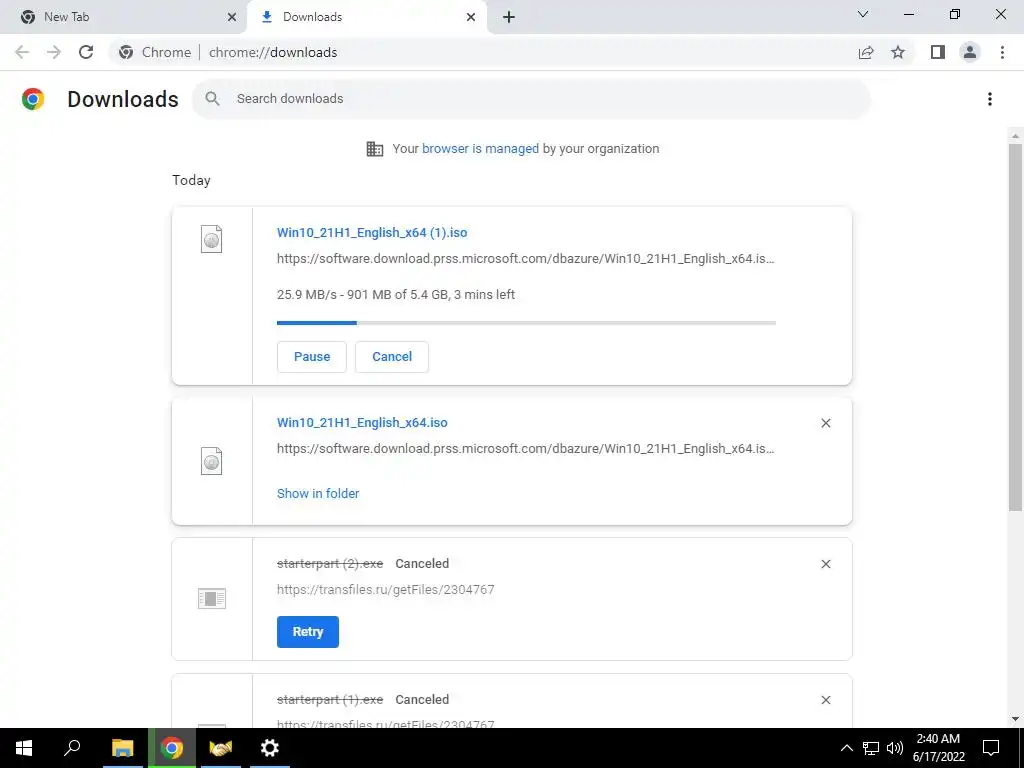
Task: Open Windows taskbar search
Action: click(x=72, y=748)
